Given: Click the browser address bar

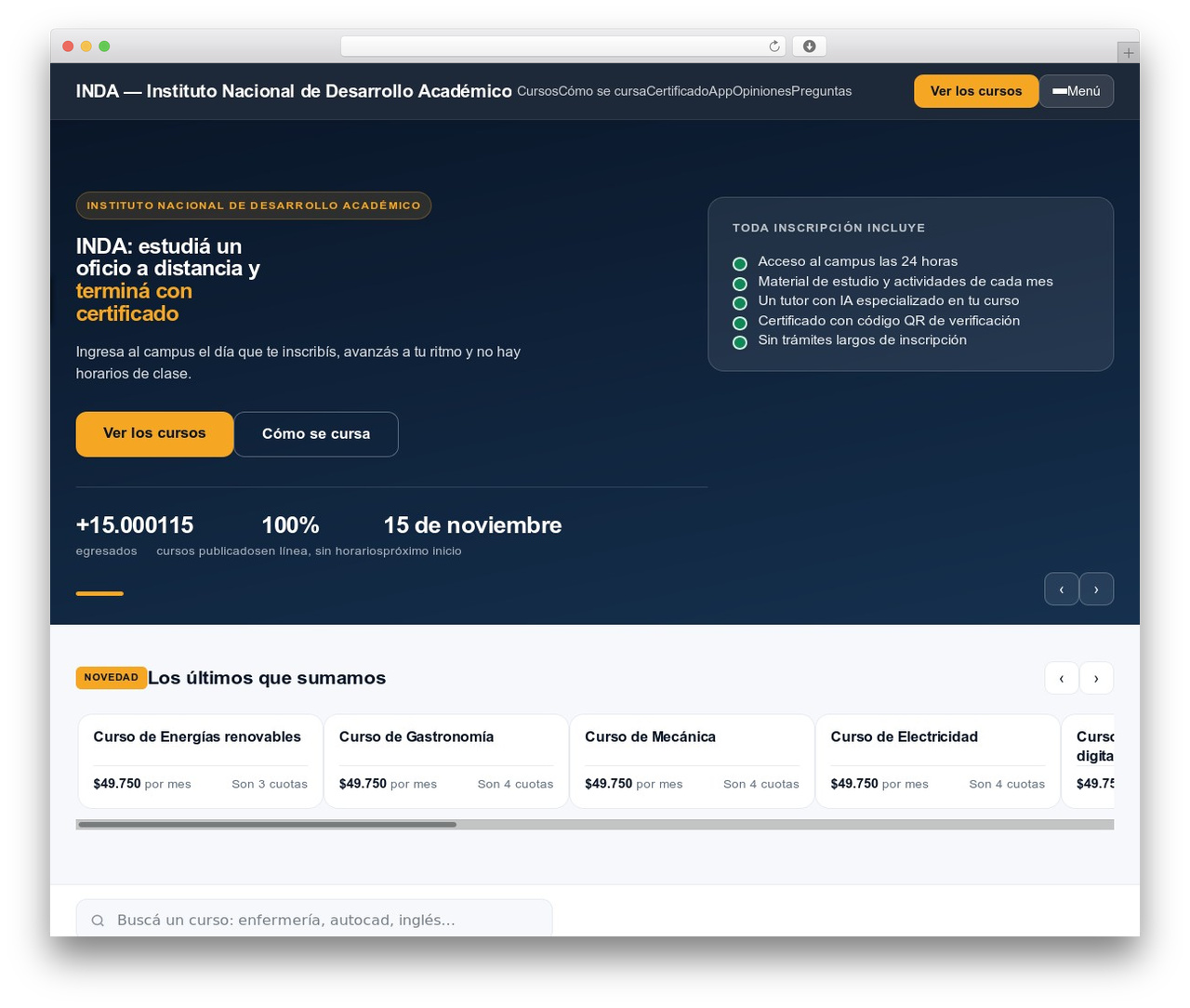Looking at the screenshot, I should (563, 46).
